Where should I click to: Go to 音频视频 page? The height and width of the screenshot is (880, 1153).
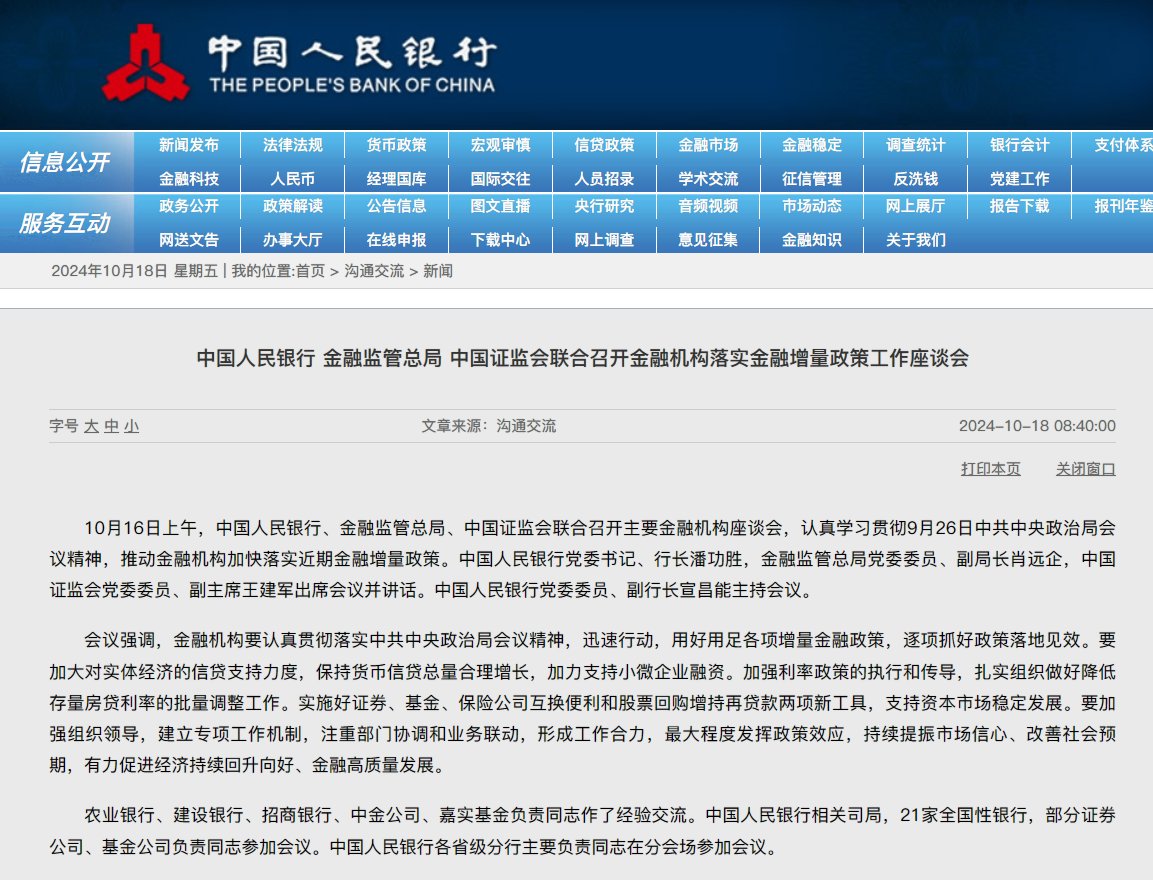[708, 206]
